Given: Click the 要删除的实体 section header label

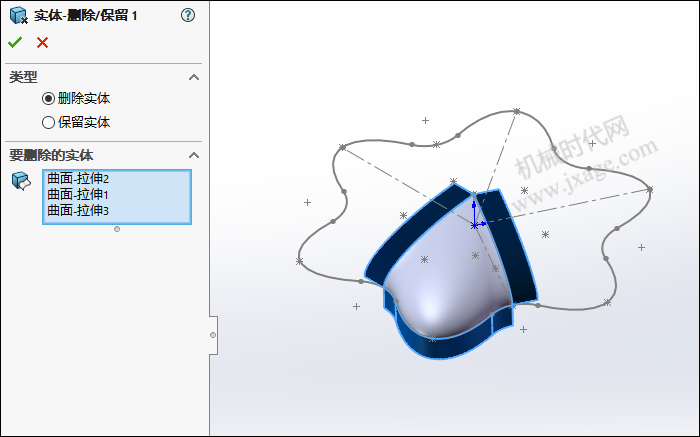Looking at the screenshot, I should point(51,155).
